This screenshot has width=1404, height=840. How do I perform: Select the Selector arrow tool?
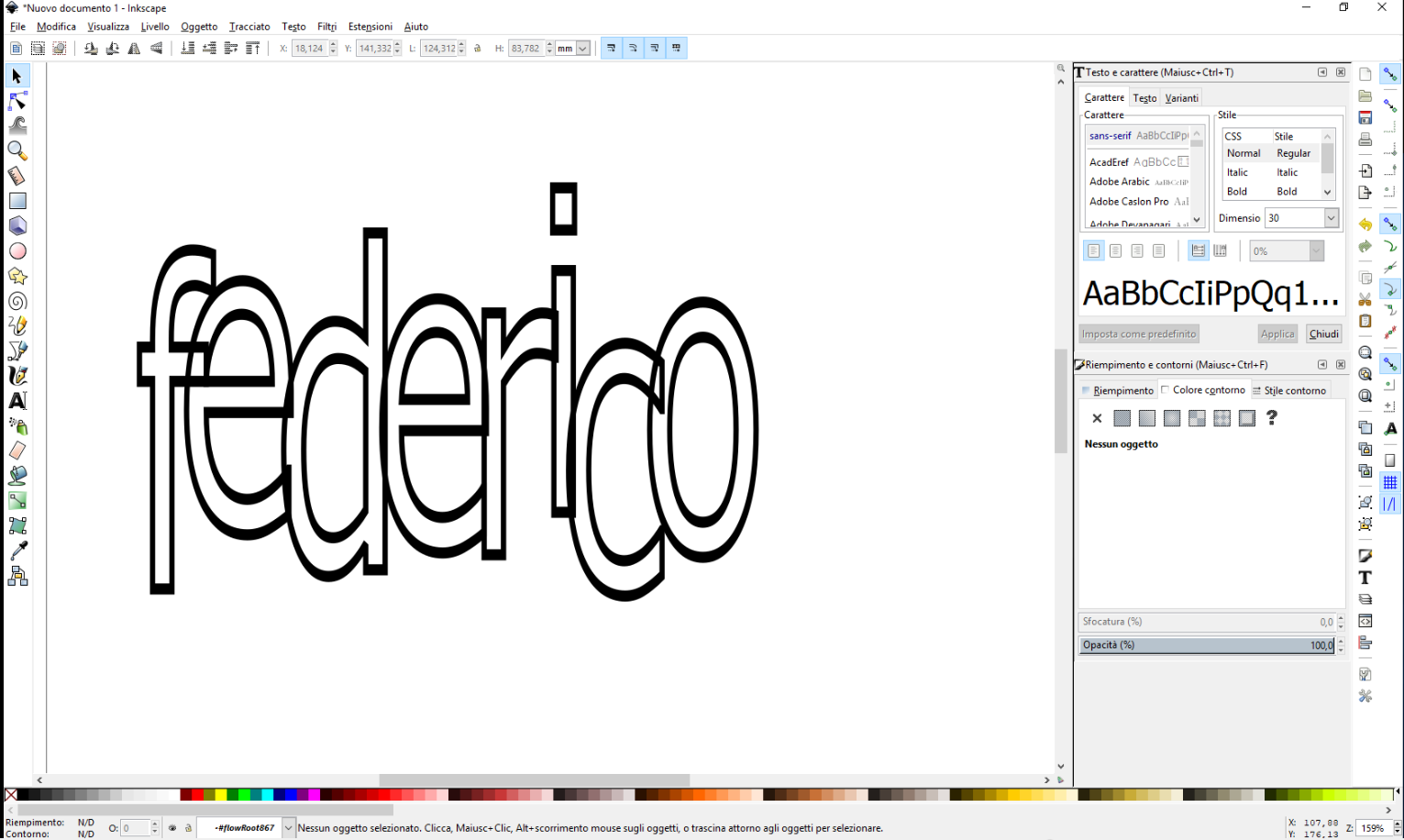point(17,75)
